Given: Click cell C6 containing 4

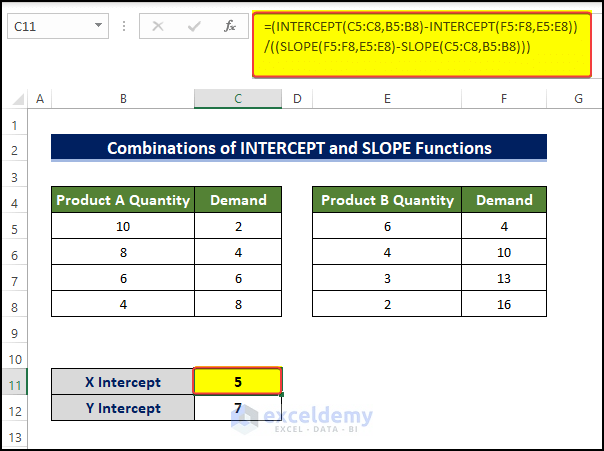Looking at the screenshot, I should pos(238,252).
